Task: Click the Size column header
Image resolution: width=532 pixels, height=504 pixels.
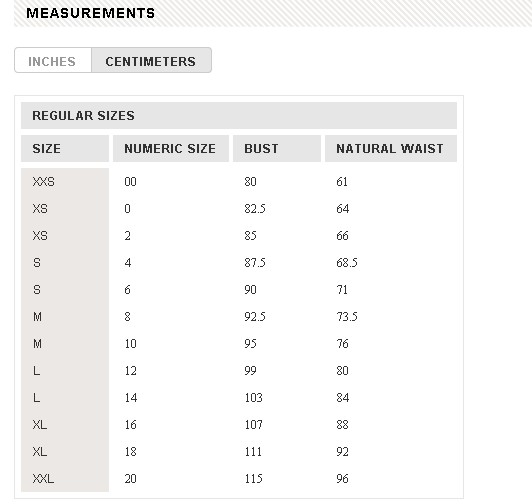Action: 65,149
